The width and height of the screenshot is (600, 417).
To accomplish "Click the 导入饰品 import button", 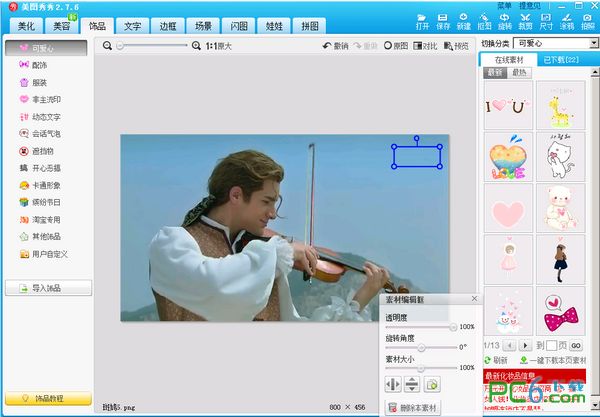I will (x=47, y=289).
